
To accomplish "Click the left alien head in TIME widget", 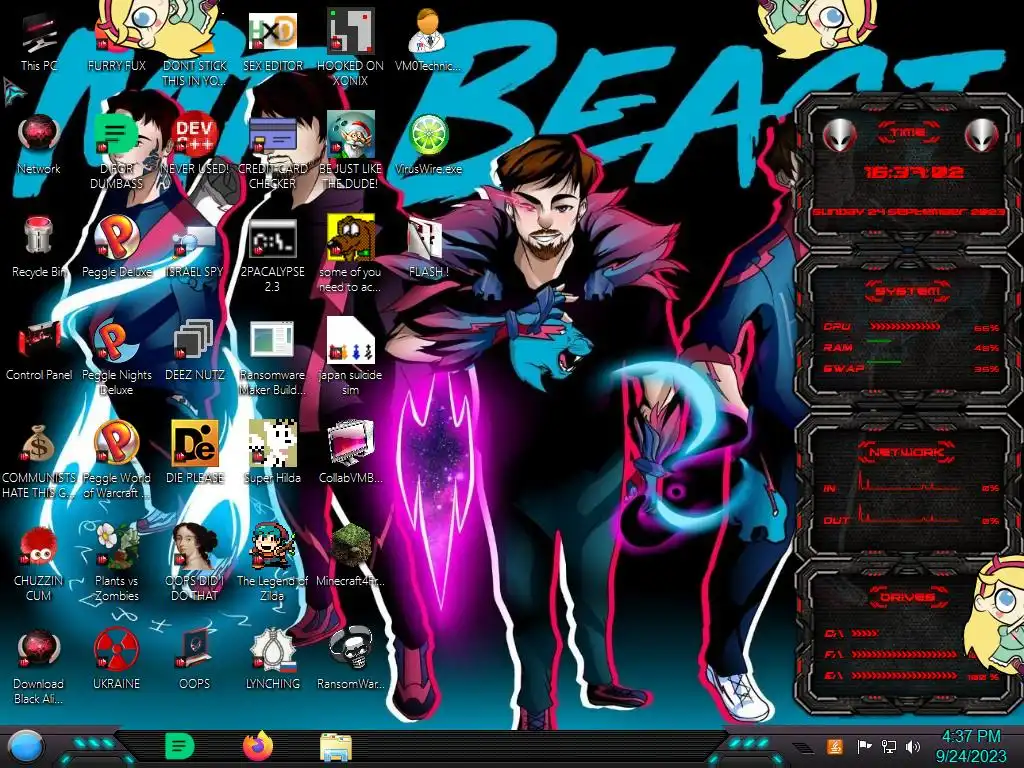I will pyautogui.click(x=840, y=135).
